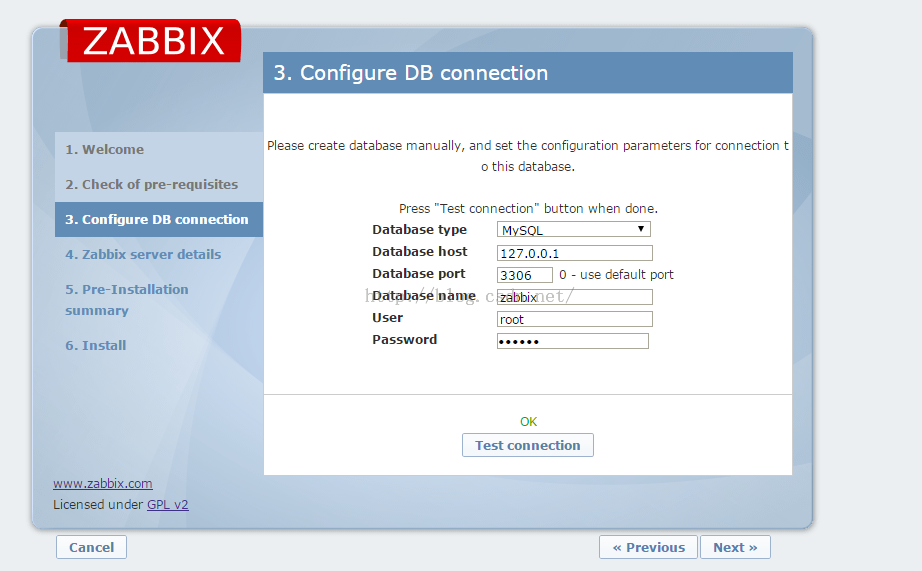Focus the Database name field
The image size is (922, 571).
click(x=574, y=297)
